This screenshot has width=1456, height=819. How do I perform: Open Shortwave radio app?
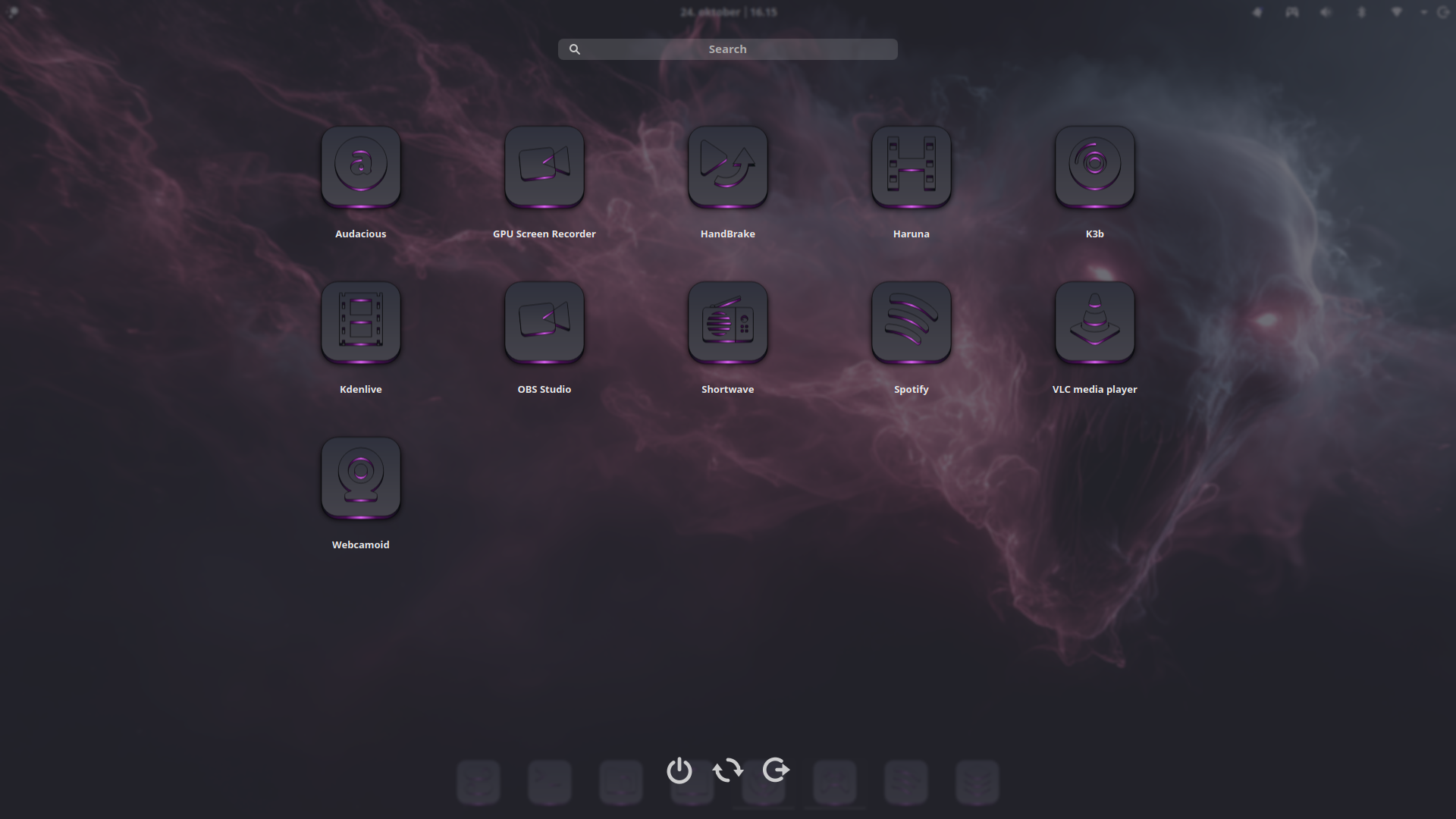pyautogui.click(x=728, y=322)
